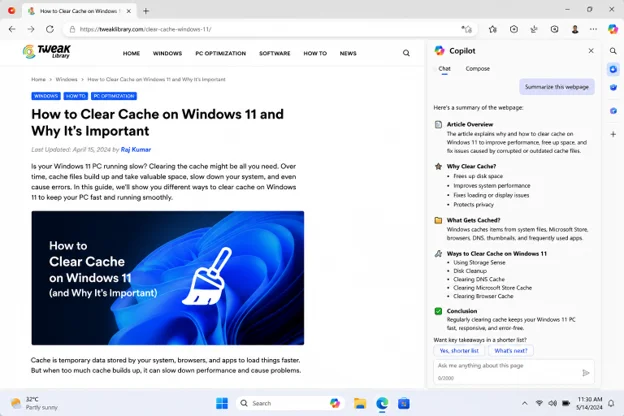Open Microsoft Store from the taskbar

[x=404, y=403]
